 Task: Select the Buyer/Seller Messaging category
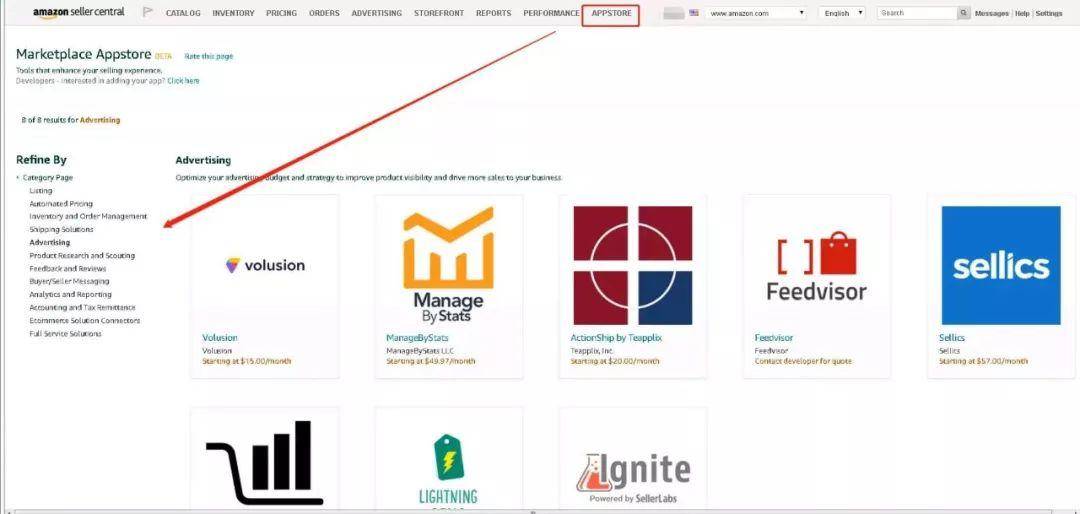pyautogui.click(x=69, y=281)
